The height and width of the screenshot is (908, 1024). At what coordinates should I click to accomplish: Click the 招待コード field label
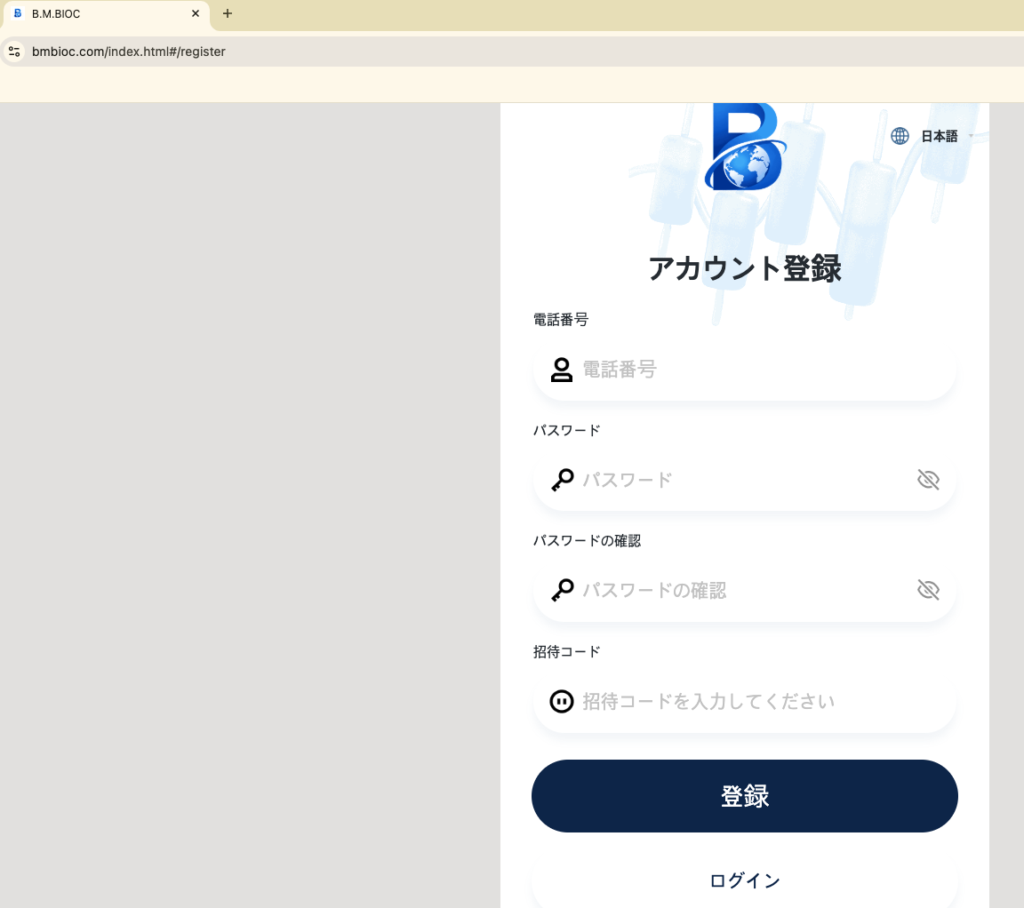tap(566, 652)
